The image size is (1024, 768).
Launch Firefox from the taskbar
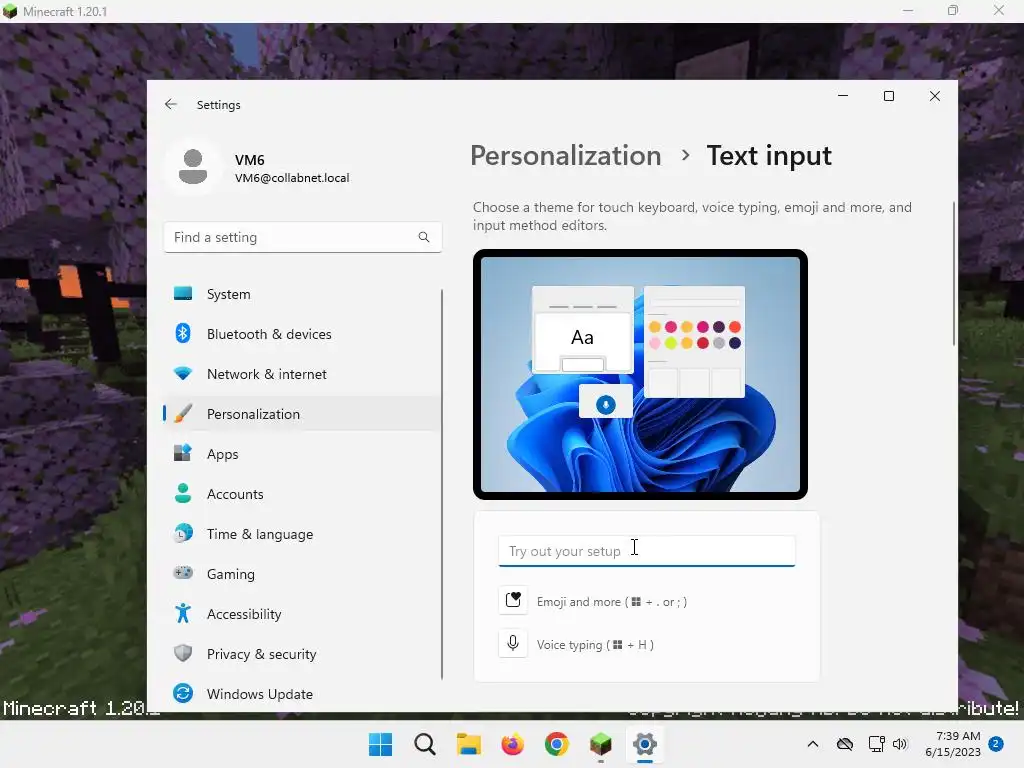tap(513, 744)
